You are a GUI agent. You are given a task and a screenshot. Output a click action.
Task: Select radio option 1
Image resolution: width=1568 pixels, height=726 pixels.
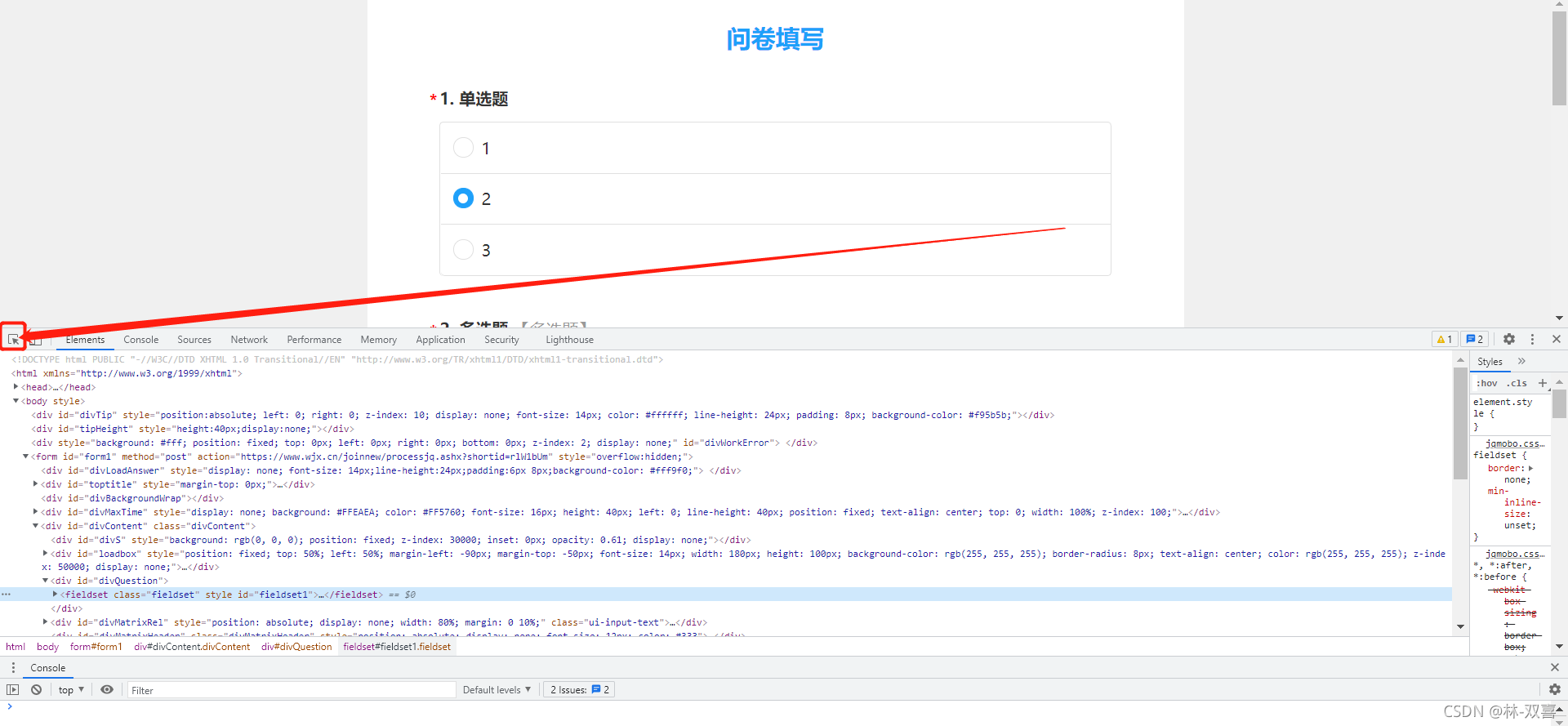point(463,148)
